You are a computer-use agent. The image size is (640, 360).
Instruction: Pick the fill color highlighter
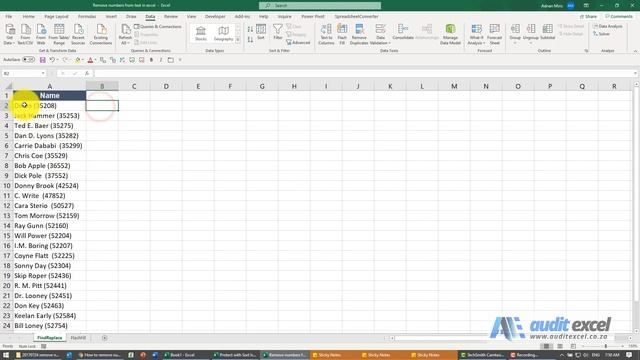[77, 60]
